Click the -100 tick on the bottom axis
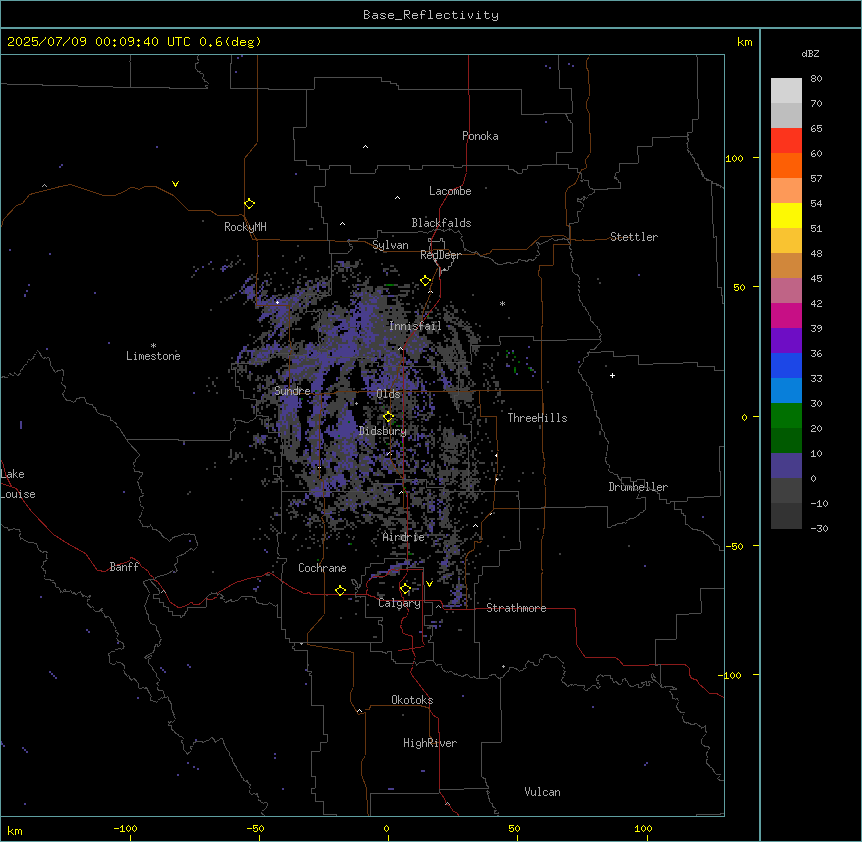Viewport: 862px width, 842px height. pos(125,828)
